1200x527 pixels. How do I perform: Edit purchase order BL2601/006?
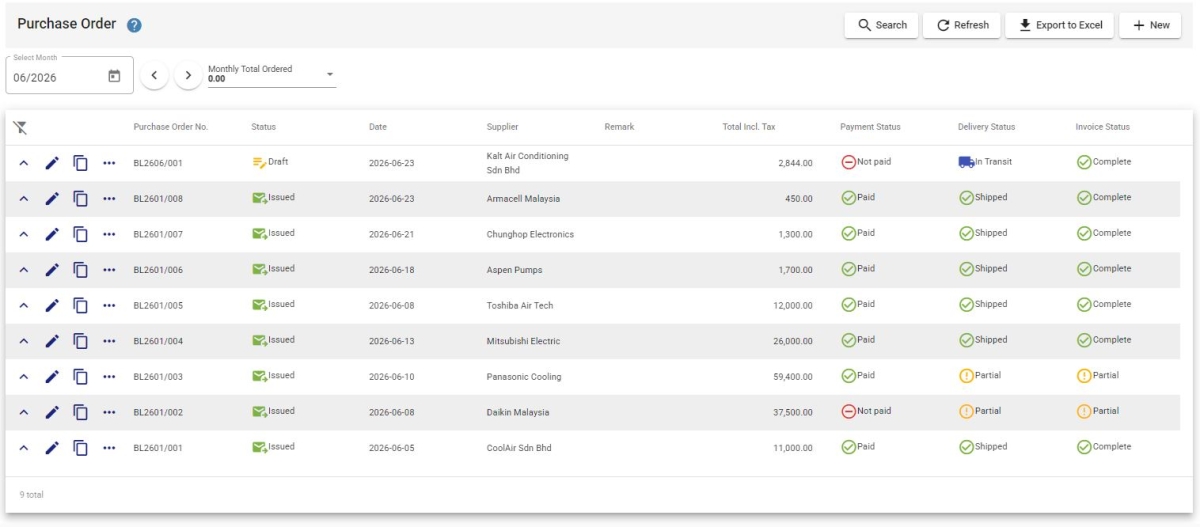(52, 270)
